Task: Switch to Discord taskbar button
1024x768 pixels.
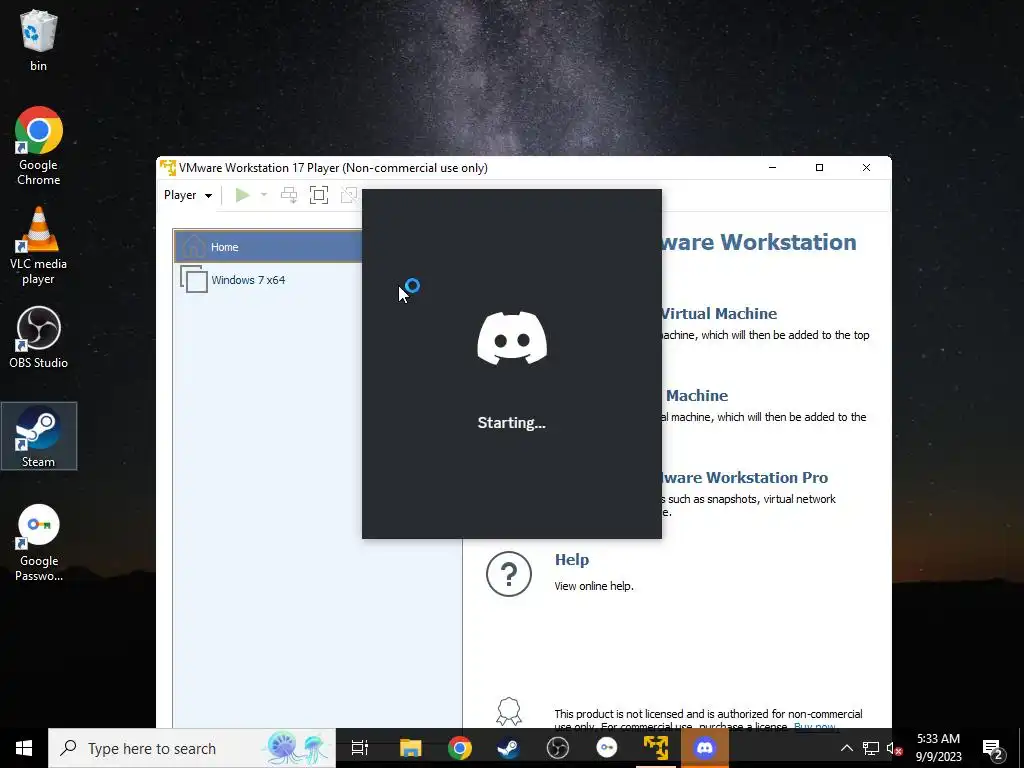Action: pyautogui.click(x=705, y=748)
